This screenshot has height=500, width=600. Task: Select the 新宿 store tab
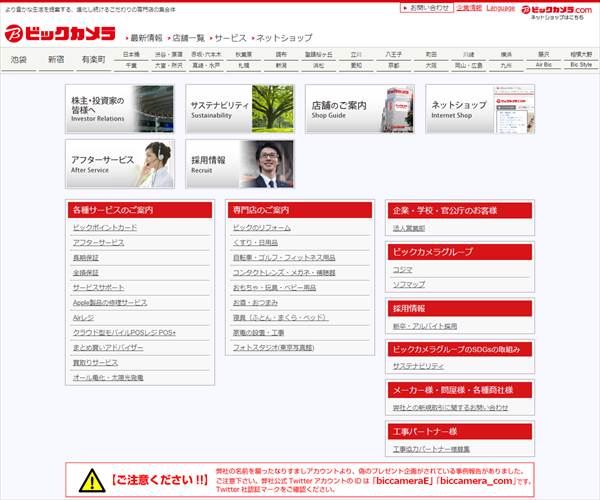[56, 59]
